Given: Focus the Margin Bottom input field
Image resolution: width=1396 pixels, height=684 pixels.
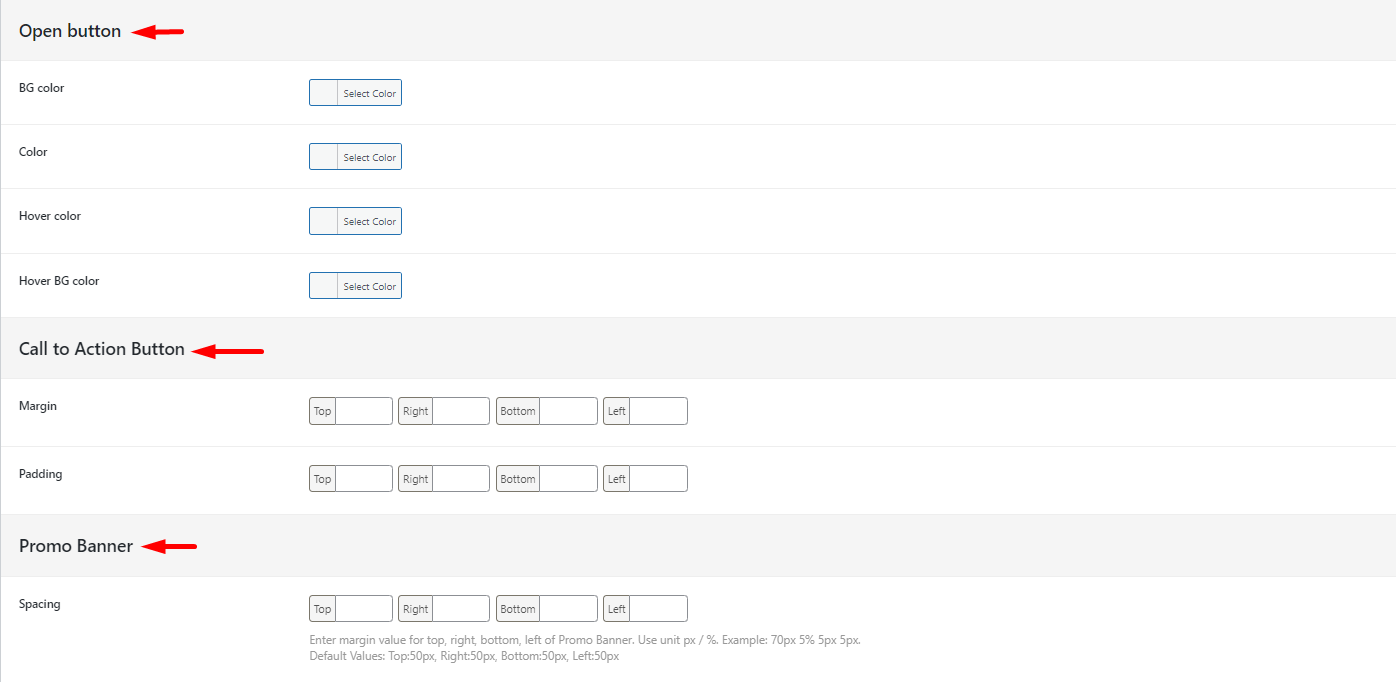Looking at the screenshot, I should [x=568, y=411].
